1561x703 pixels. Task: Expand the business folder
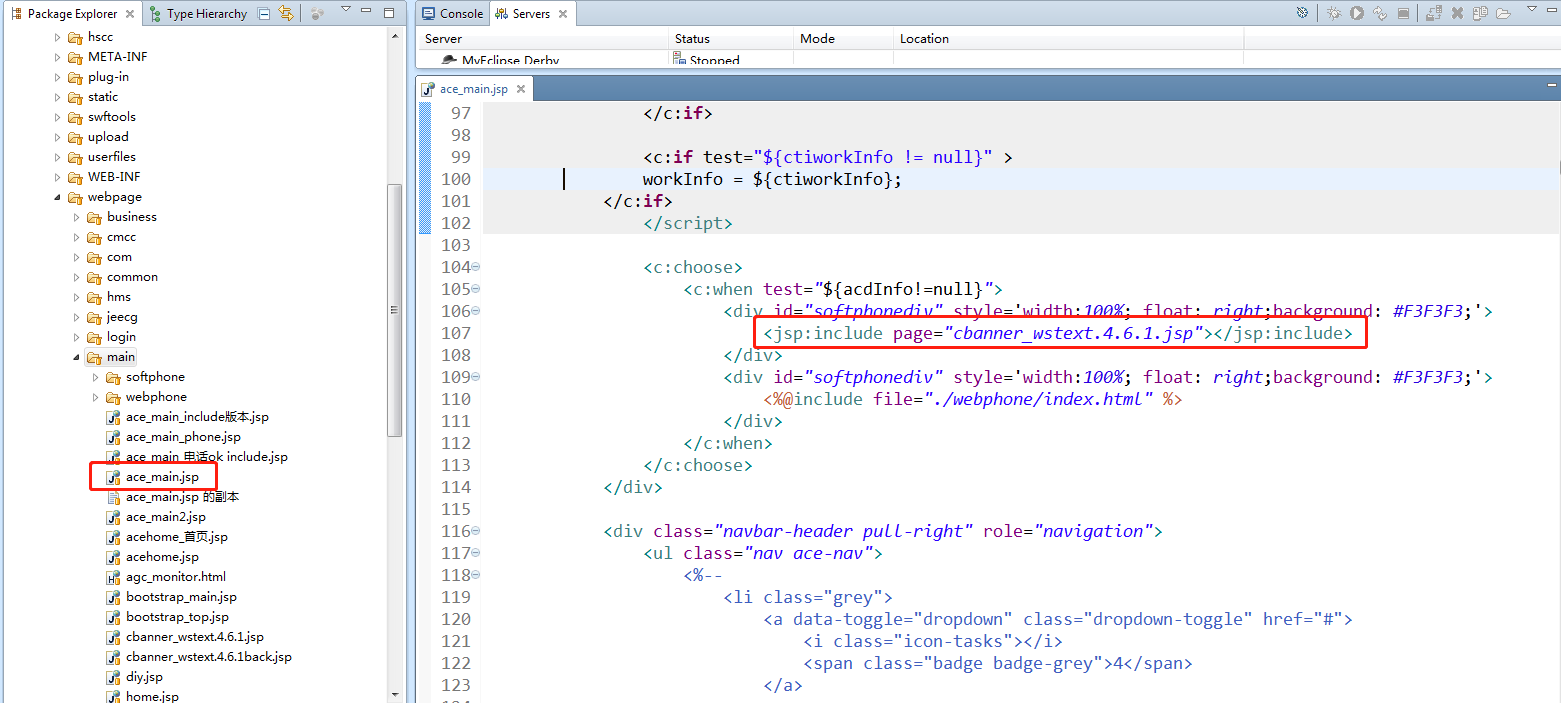77,217
